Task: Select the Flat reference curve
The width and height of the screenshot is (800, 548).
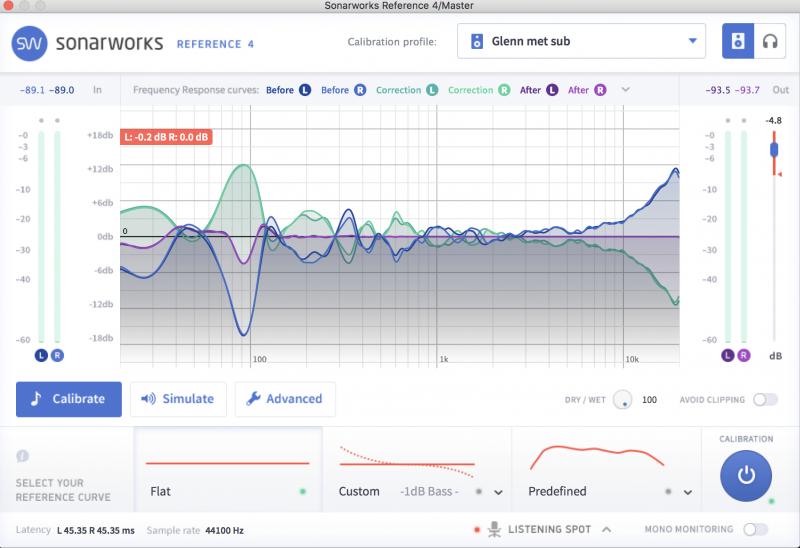Action: 228,469
